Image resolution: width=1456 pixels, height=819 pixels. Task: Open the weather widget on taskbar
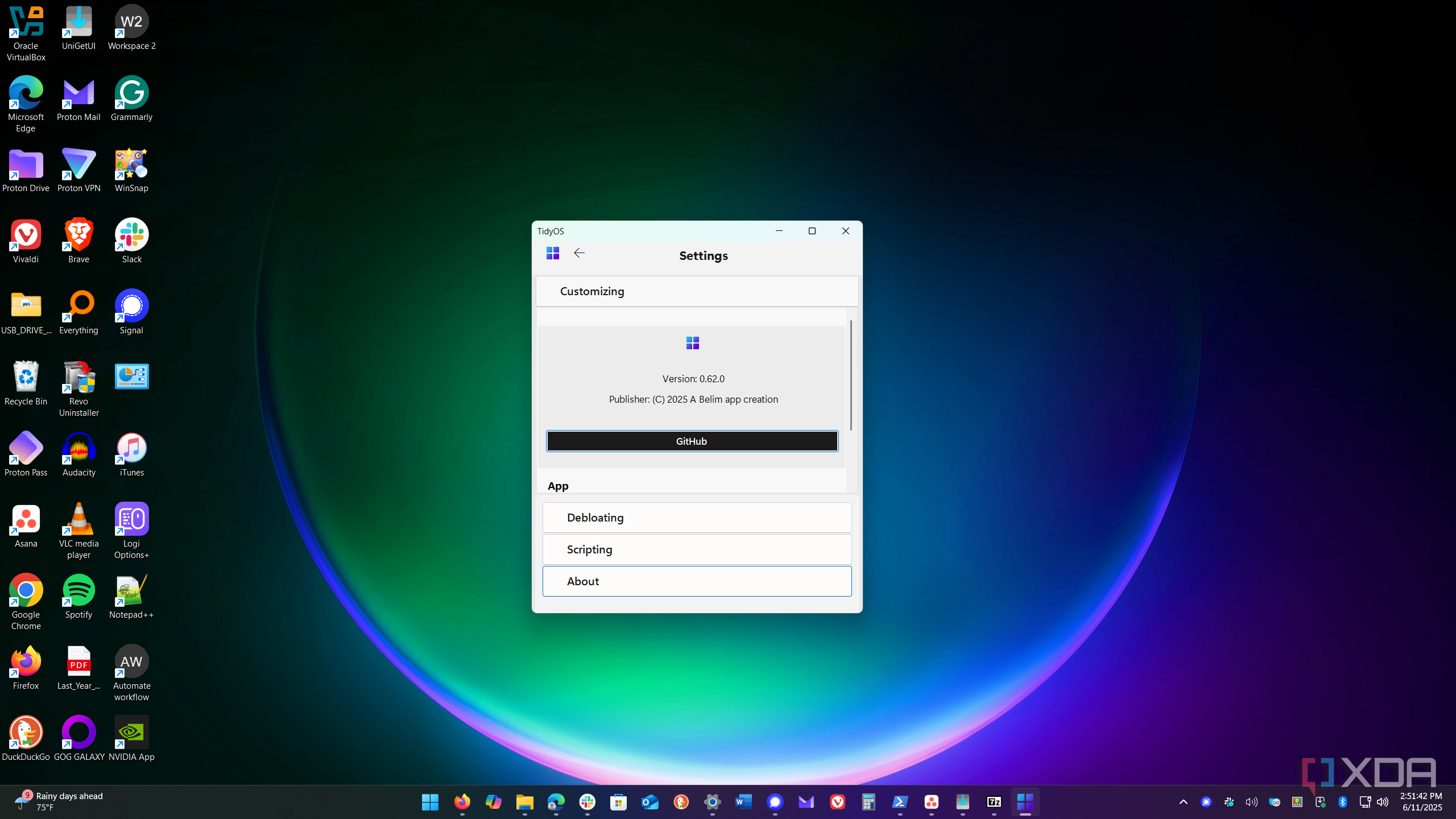[57, 801]
